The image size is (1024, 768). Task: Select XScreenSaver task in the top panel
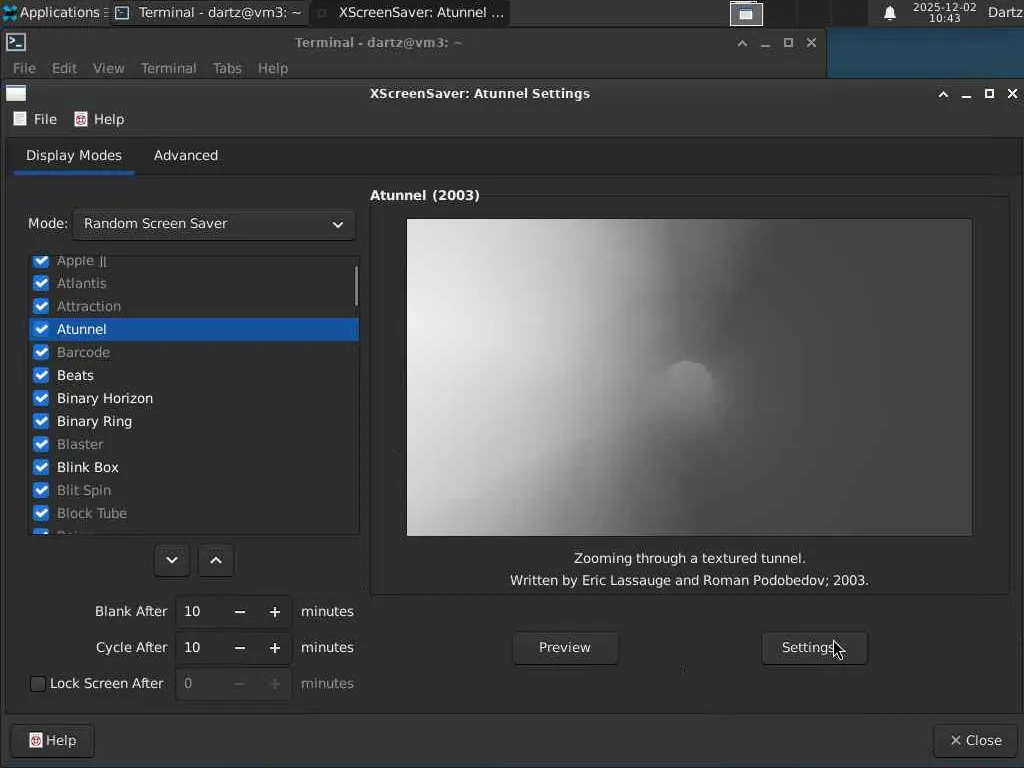(411, 12)
